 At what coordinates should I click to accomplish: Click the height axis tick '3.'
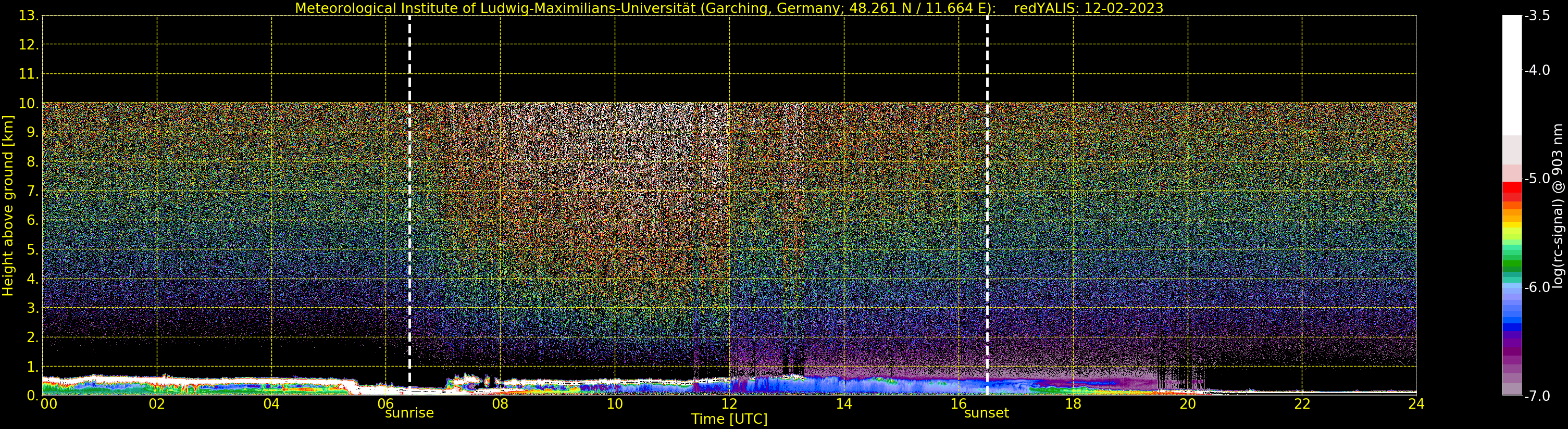tap(32, 308)
